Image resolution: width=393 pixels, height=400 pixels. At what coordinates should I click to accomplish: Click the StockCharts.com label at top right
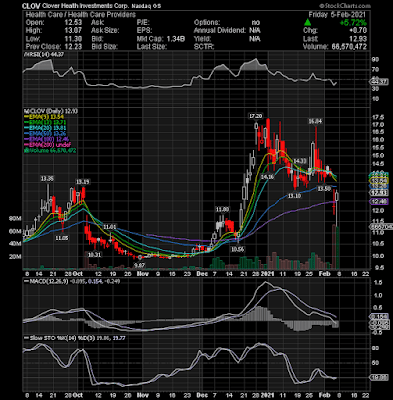point(345,6)
